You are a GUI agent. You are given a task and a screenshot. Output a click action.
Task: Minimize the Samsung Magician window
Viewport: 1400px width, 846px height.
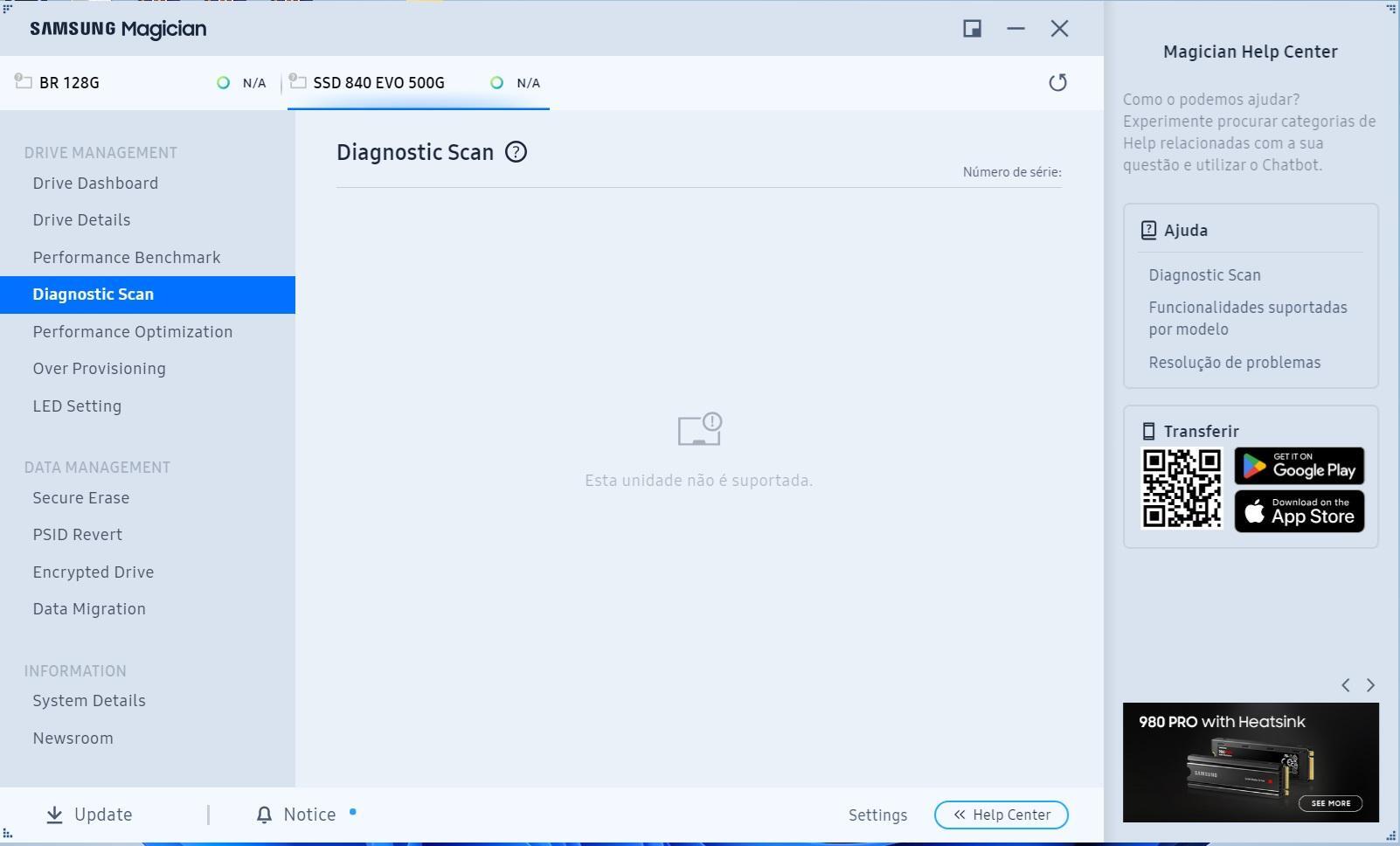tap(1015, 29)
